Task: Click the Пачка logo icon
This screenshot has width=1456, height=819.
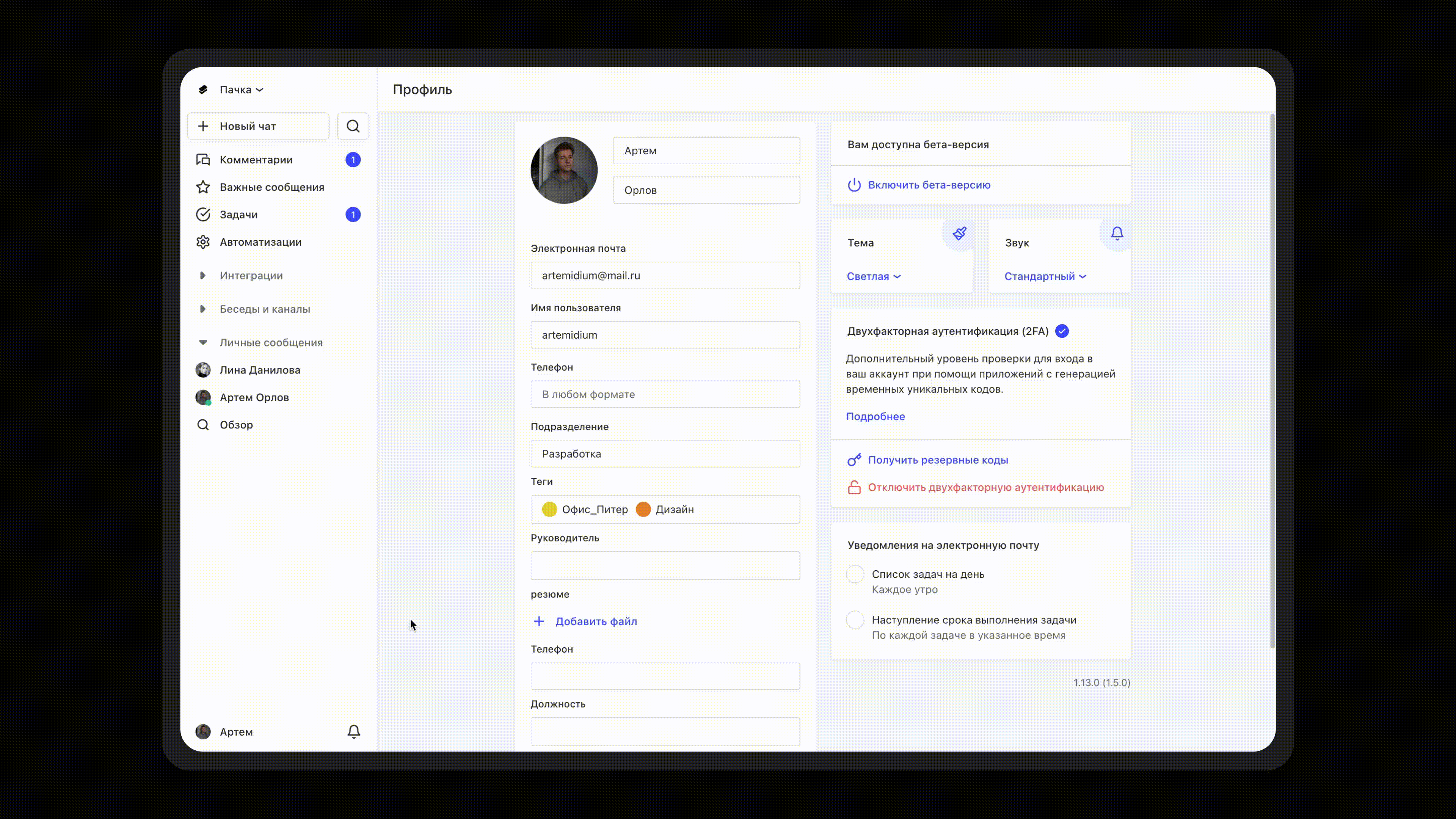Action: click(x=204, y=90)
